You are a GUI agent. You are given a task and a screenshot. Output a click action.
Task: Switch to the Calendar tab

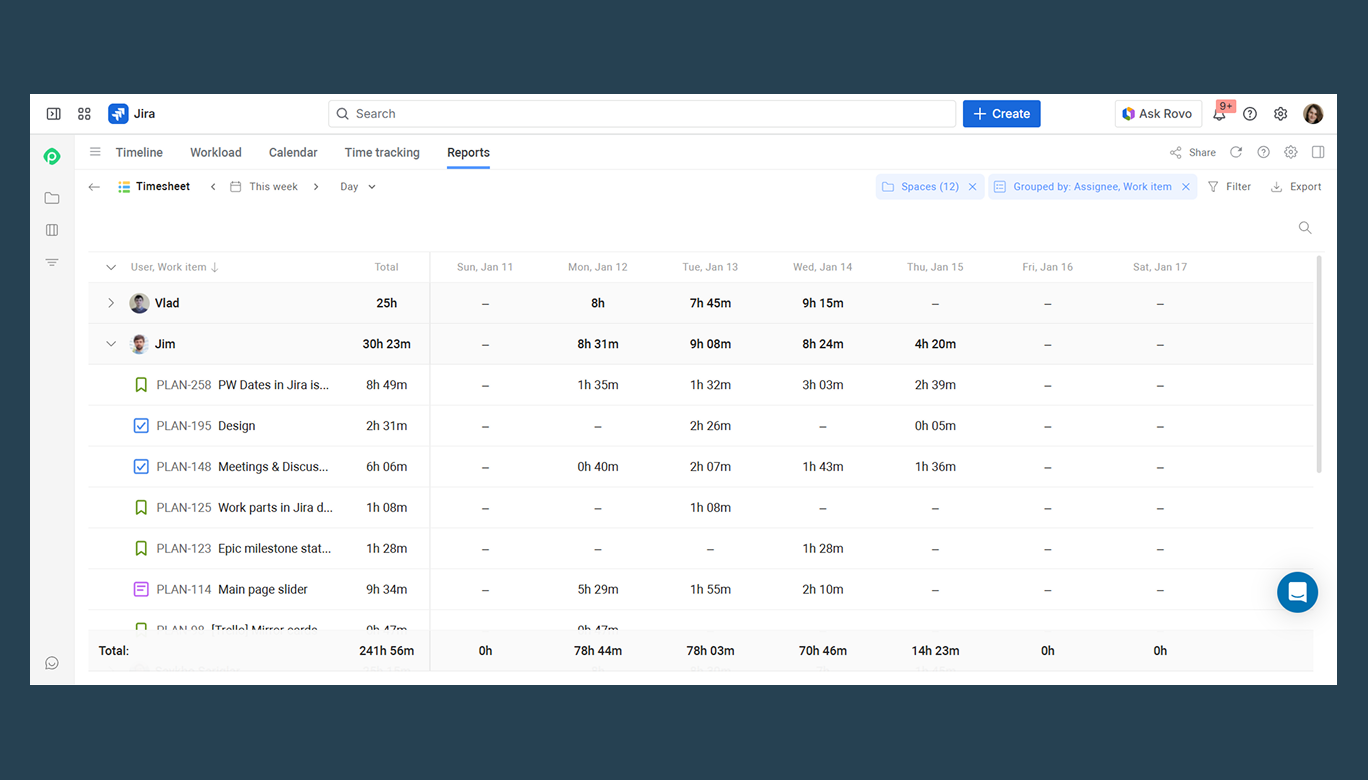(x=293, y=152)
